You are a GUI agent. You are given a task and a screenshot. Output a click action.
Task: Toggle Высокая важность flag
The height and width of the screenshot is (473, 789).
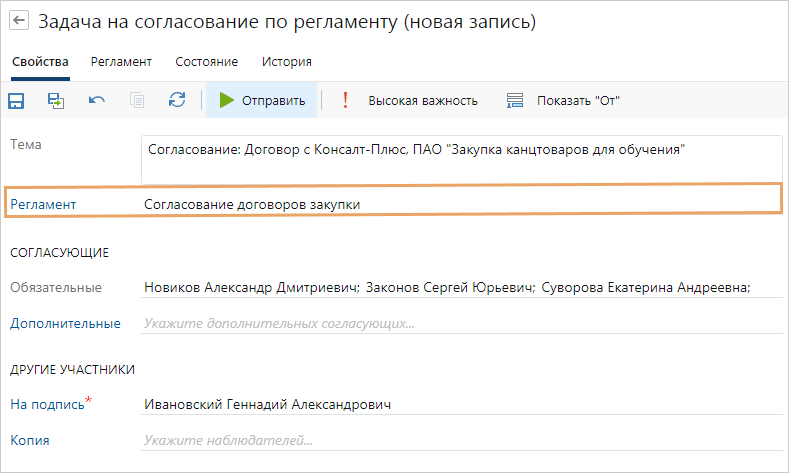pos(410,100)
